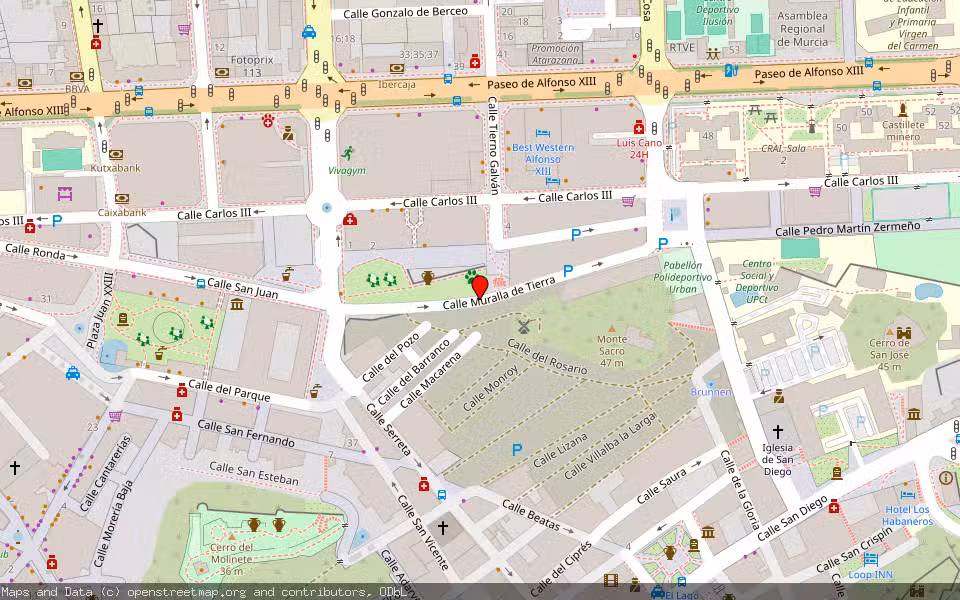Image resolution: width=960 pixels, height=600 pixels.
Task: Select the lighthouse-like tower icon above CRAI. Sala 2
Action: pos(812,126)
